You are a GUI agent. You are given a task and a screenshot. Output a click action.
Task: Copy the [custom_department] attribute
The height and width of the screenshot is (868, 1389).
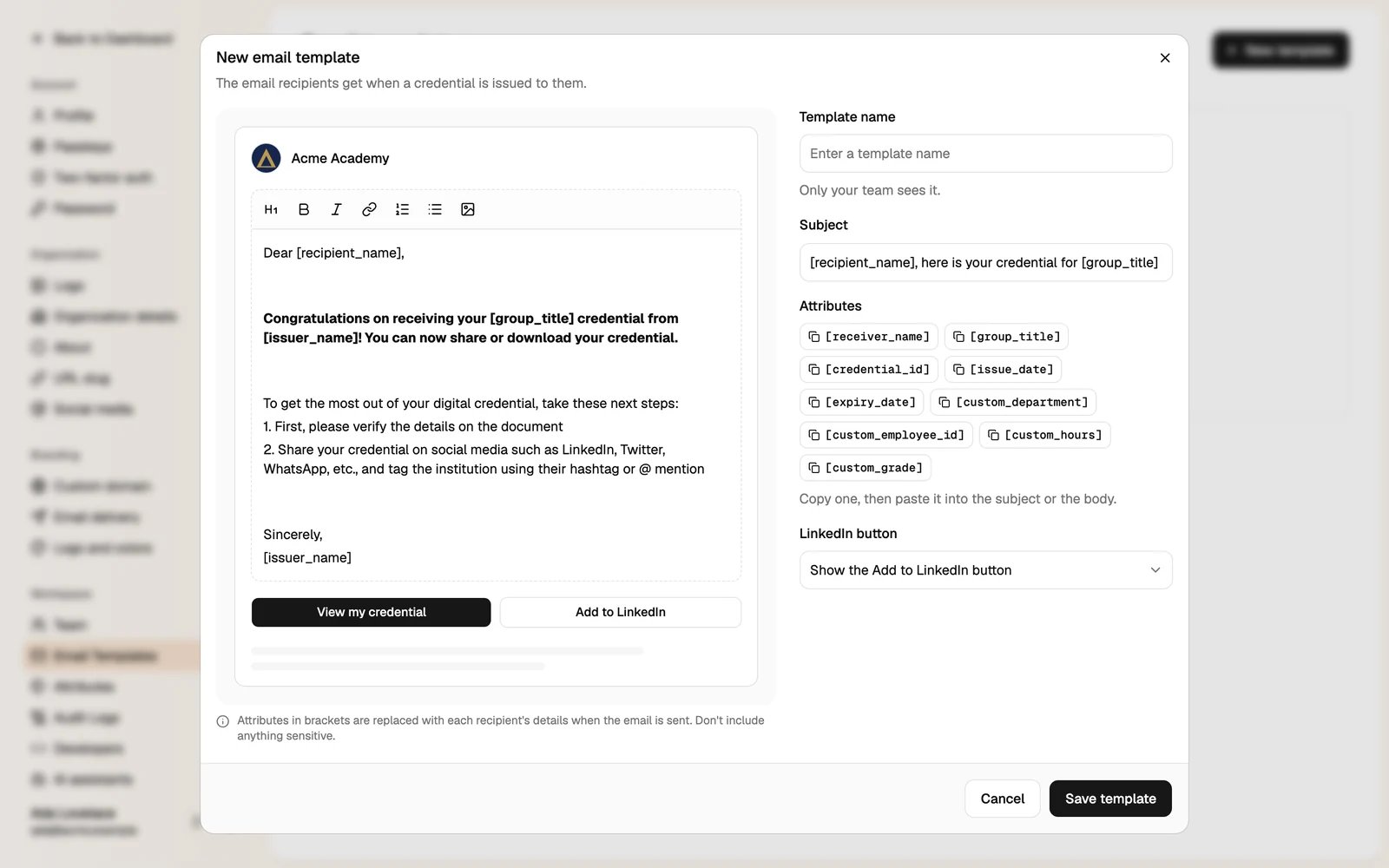[x=1013, y=403]
